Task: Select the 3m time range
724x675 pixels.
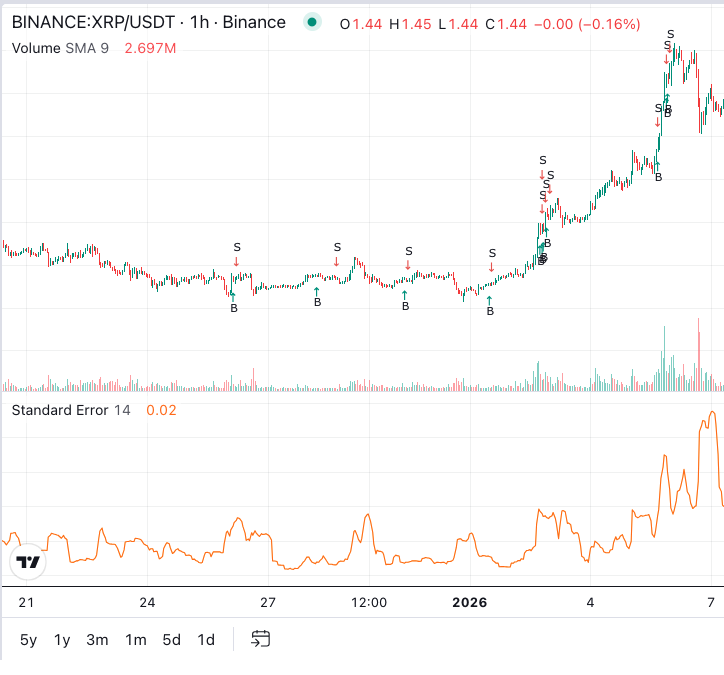Action: click(97, 640)
